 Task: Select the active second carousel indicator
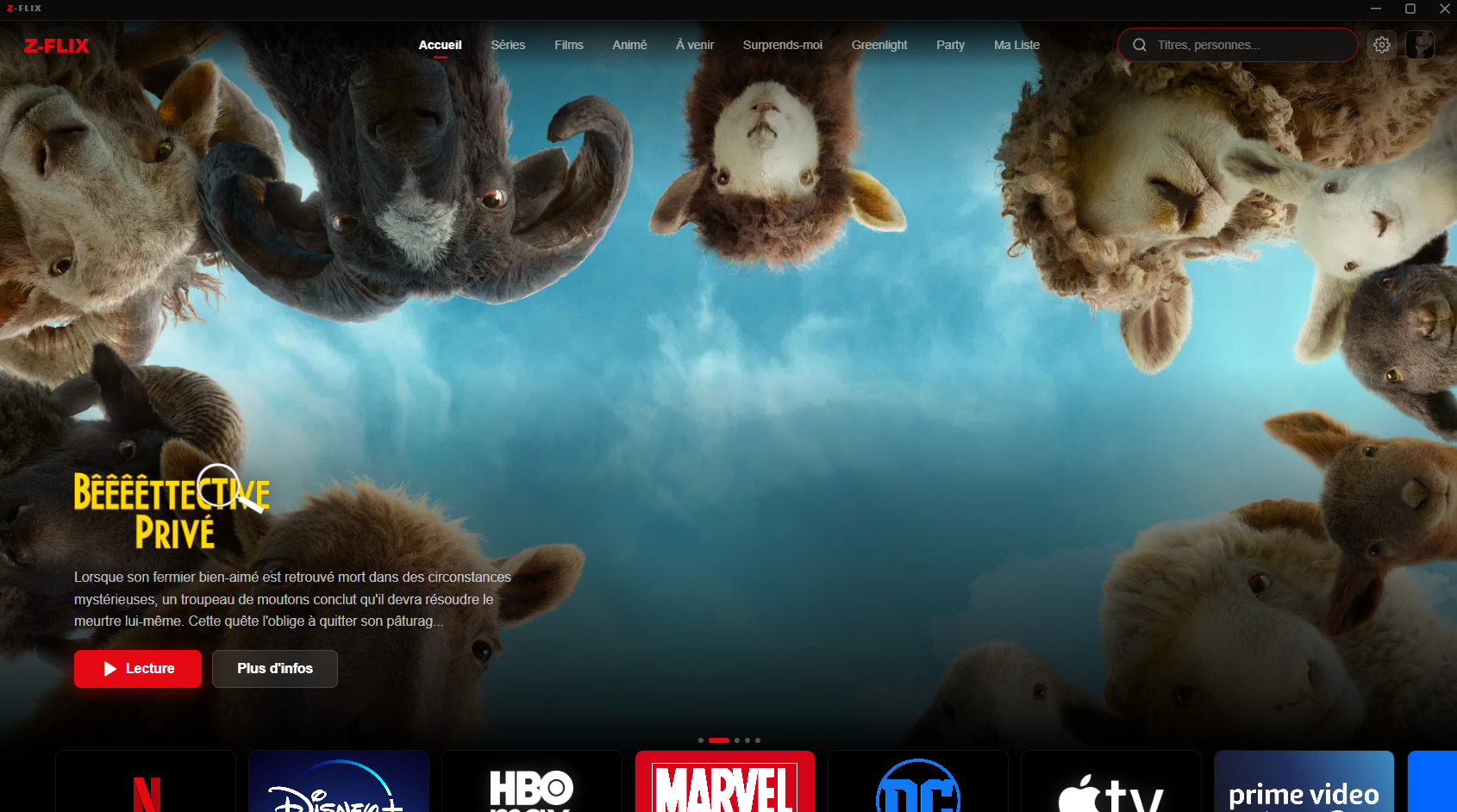click(x=719, y=740)
